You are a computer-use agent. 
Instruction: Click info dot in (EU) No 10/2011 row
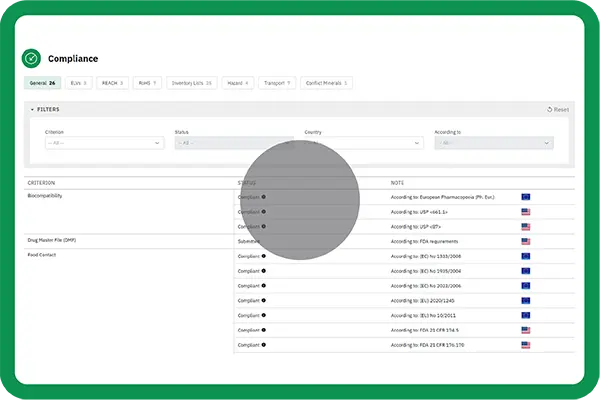click(x=264, y=315)
